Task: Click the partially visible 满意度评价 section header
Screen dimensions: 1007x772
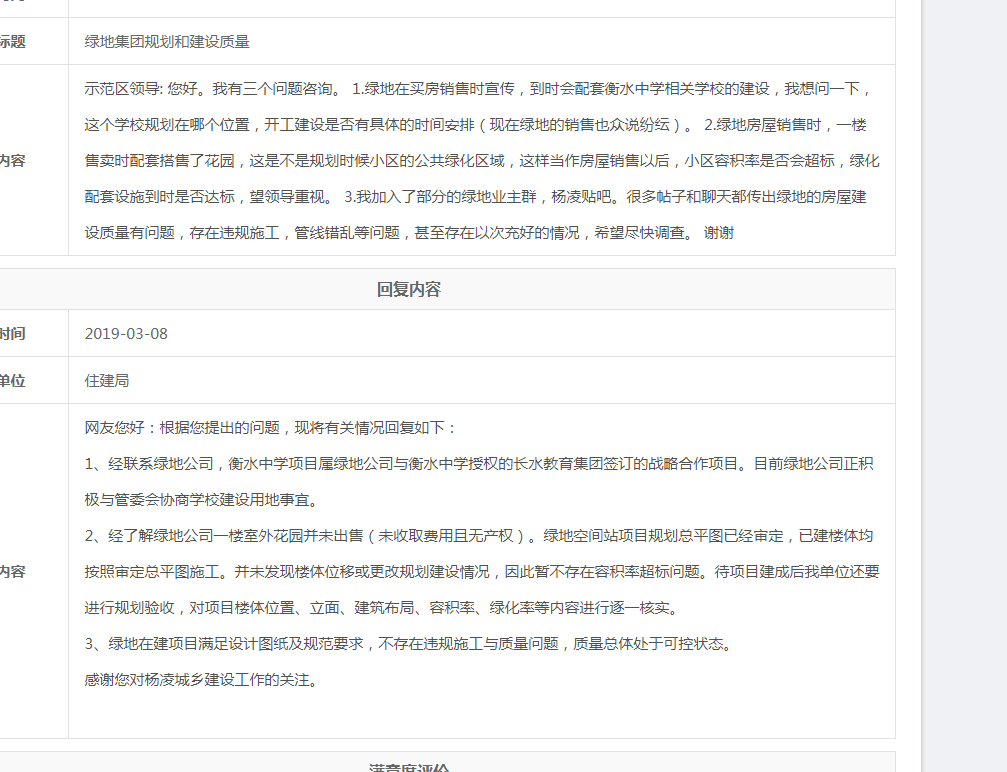Action: 408,767
